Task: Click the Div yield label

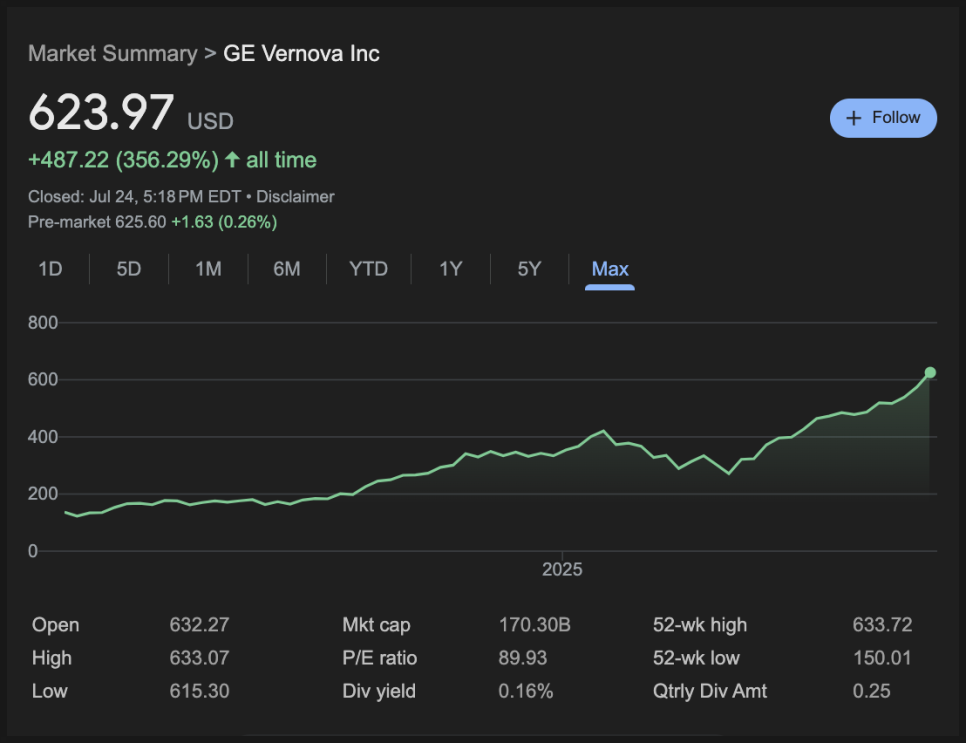Action: pos(379,691)
